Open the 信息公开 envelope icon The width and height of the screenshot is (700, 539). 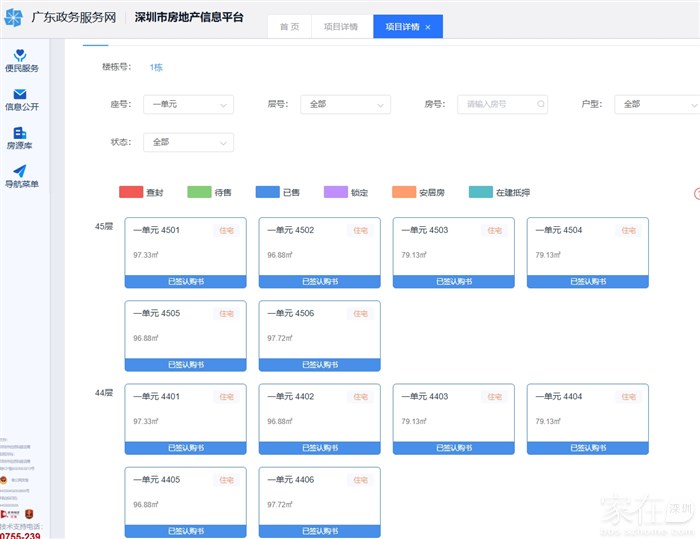tap(20, 94)
